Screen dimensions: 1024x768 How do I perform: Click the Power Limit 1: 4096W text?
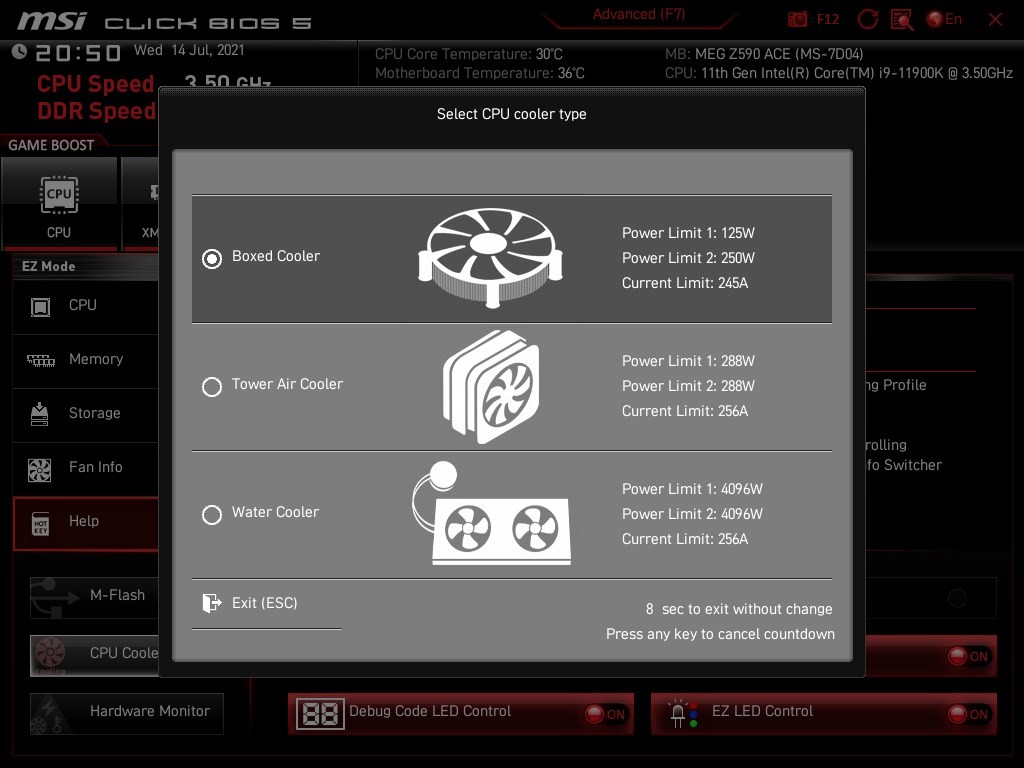coord(692,489)
